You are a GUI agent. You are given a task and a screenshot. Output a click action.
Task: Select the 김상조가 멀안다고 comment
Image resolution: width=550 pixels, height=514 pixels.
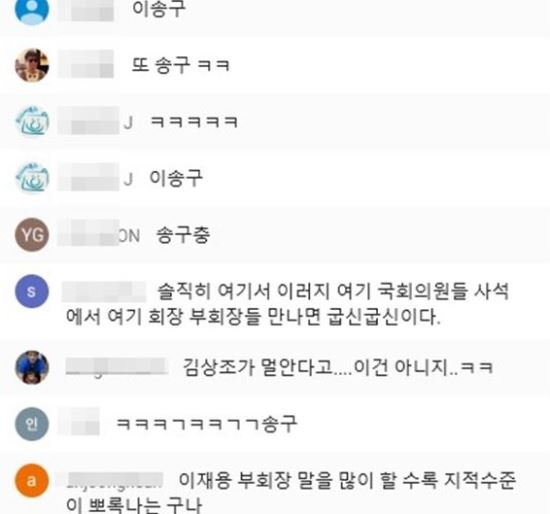[338, 367]
